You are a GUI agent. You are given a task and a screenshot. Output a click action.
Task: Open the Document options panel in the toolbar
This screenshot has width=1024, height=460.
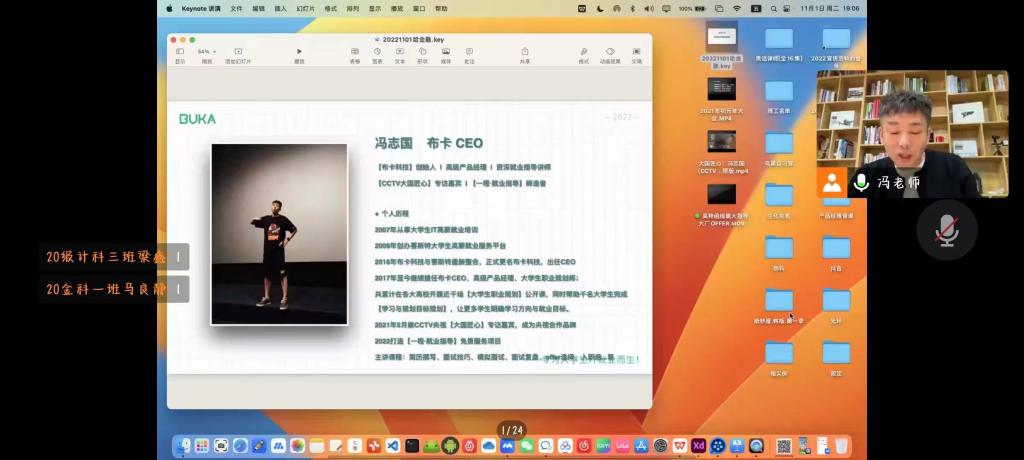coord(636,52)
